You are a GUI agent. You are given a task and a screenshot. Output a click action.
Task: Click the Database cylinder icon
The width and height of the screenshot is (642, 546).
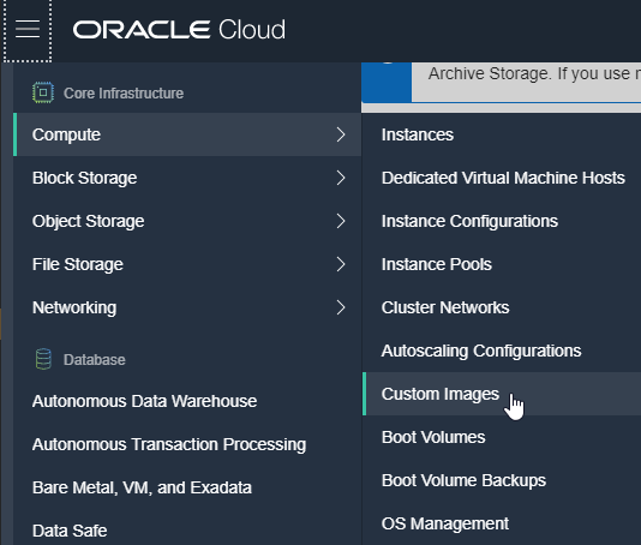(43, 359)
